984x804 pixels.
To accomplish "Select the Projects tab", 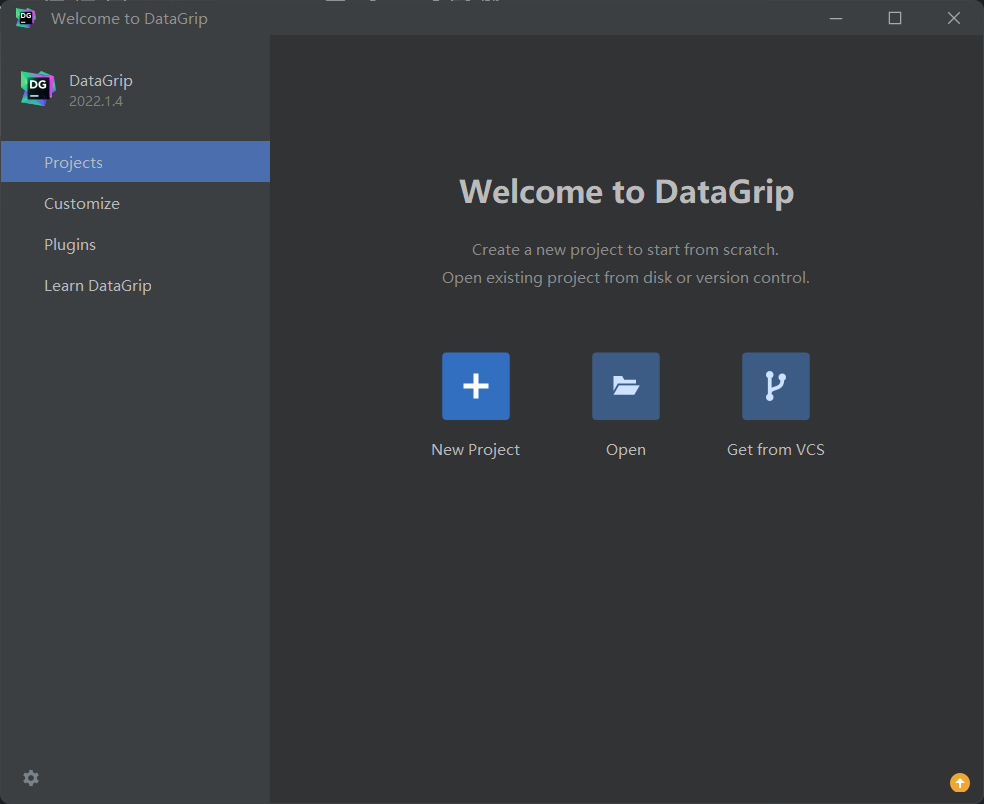I will (x=136, y=162).
